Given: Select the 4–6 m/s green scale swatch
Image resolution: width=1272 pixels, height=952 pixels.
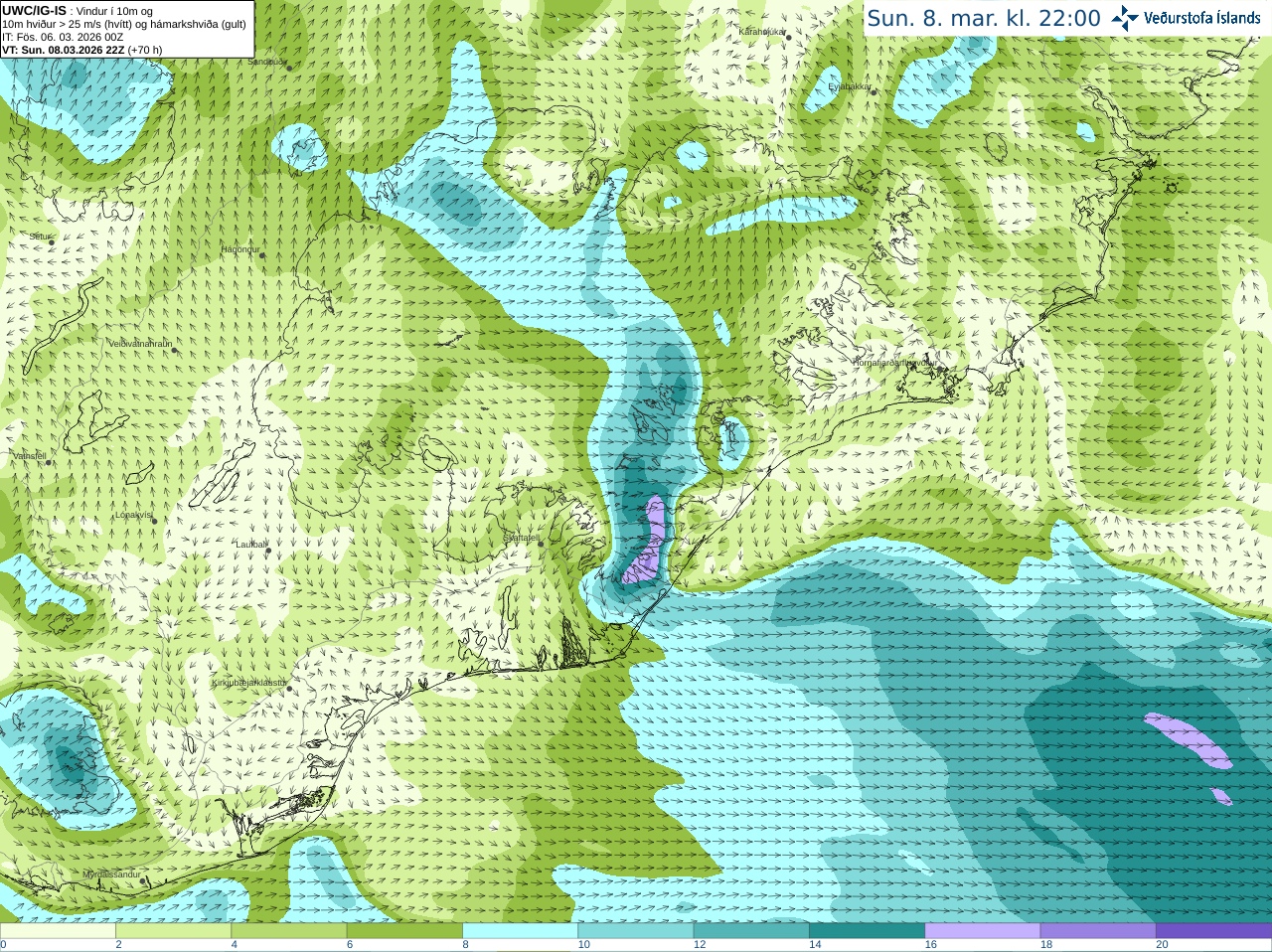Looking at the screenshot, I should (289, 931).
